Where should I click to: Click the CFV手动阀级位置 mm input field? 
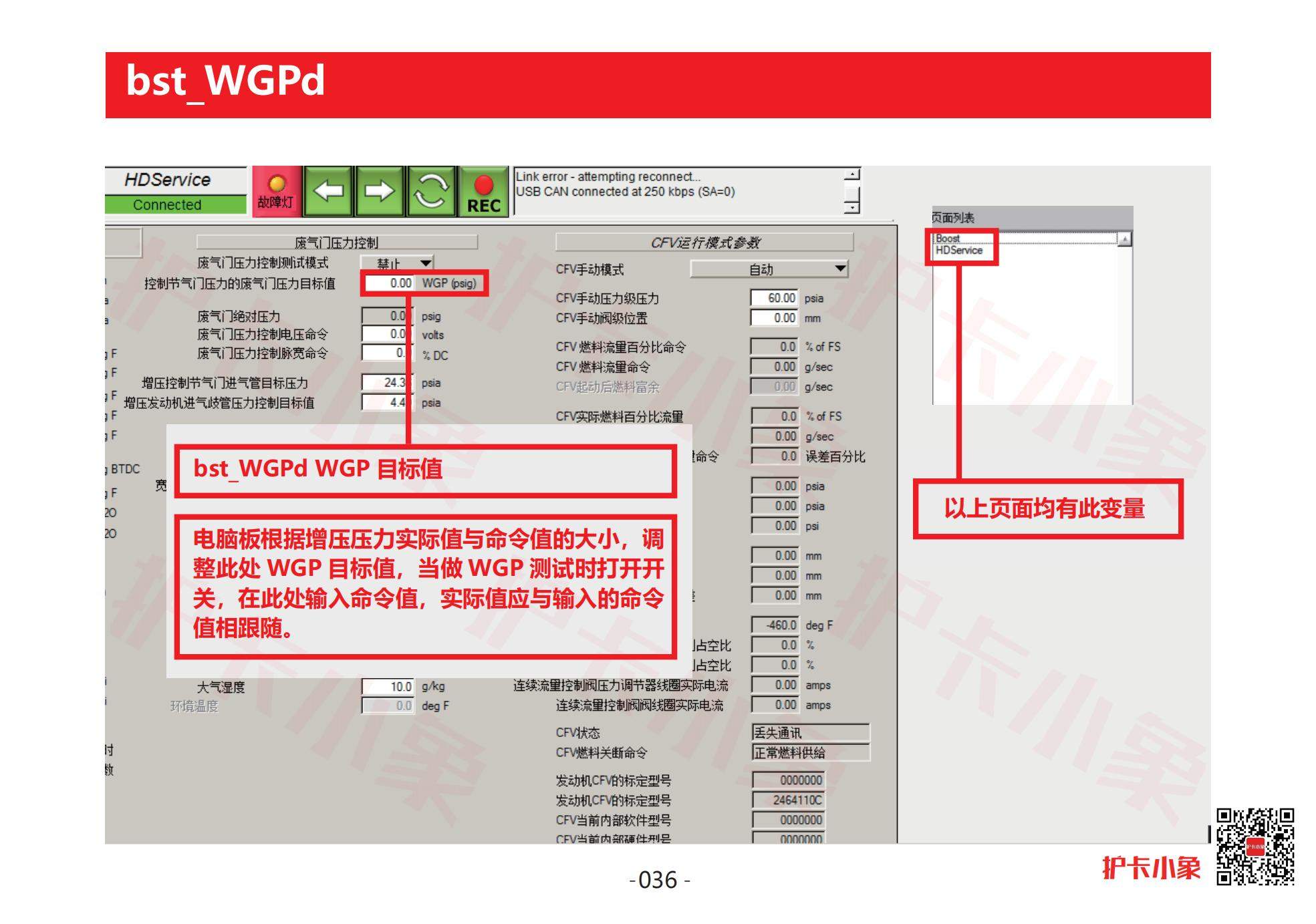(774, 318)
